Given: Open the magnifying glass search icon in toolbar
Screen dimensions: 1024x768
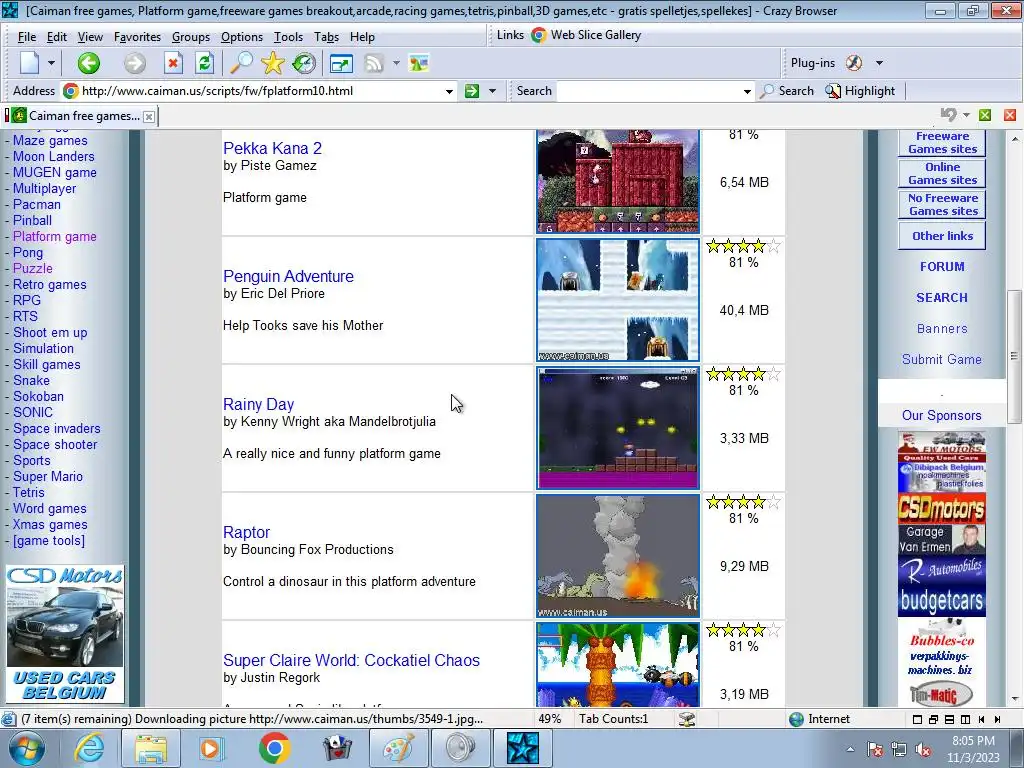Looking at the screenshot, I should click(x=241, y=63).
